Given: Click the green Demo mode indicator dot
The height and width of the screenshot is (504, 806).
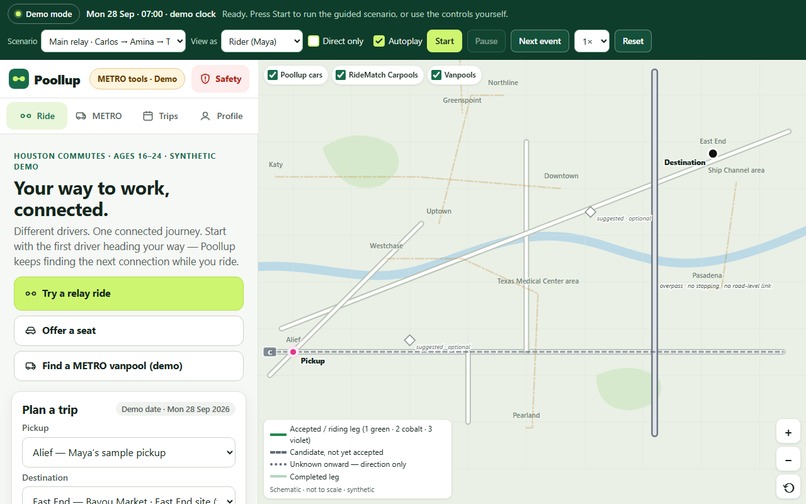Looking at the screenshot, I should 19,14.
